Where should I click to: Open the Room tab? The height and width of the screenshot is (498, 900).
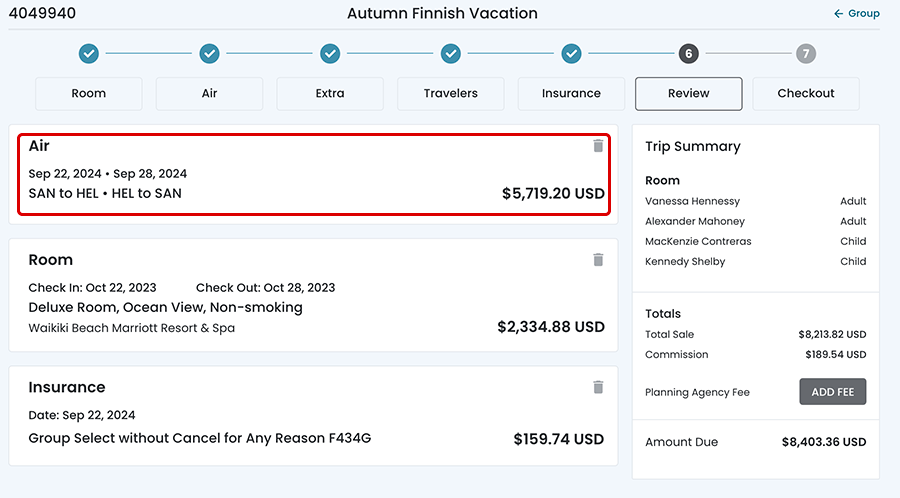tap(89, 93)
